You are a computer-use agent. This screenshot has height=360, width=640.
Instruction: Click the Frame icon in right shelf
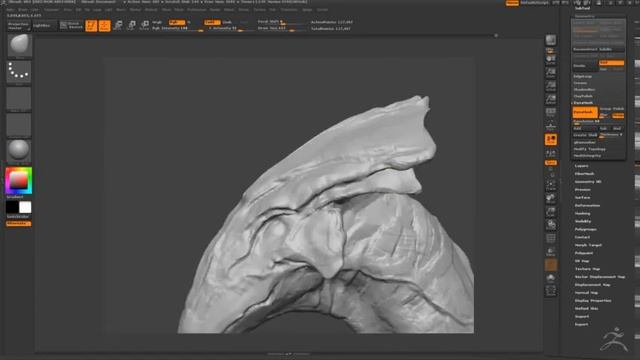(x=551, y=186)
